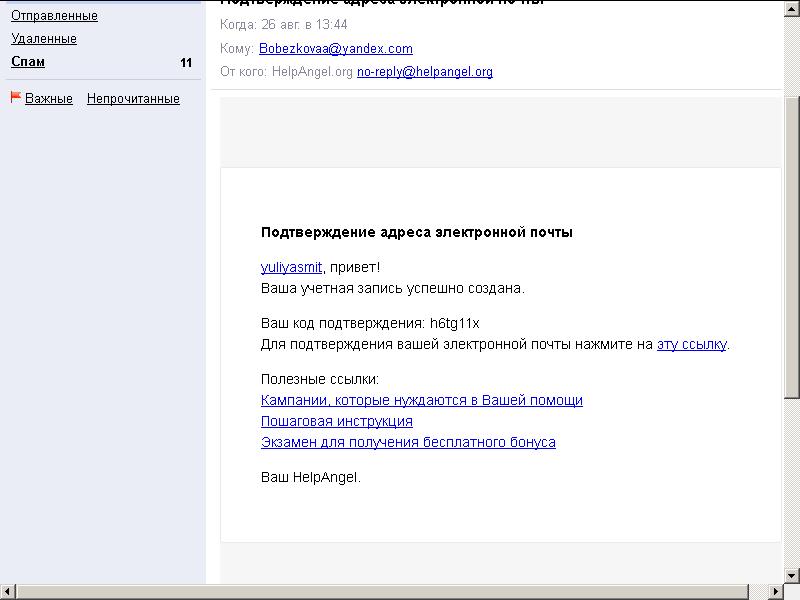Open the yuliyasmit profile link
Image resolution: width=800 pixels, height=600 pixels.
tap(291, 267)
